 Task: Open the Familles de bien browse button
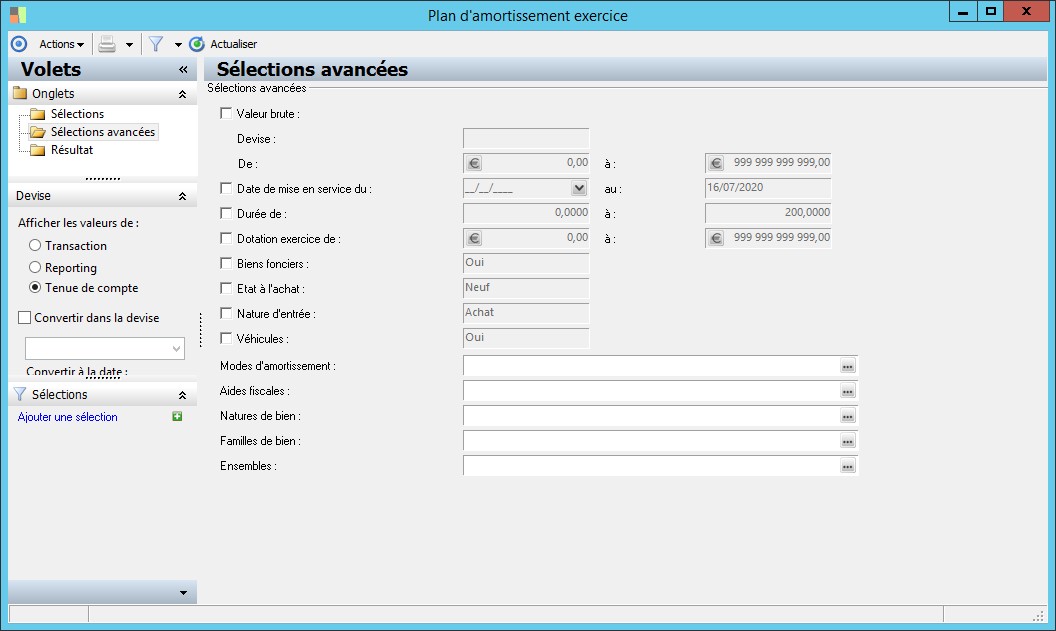(x=848, y=442)
